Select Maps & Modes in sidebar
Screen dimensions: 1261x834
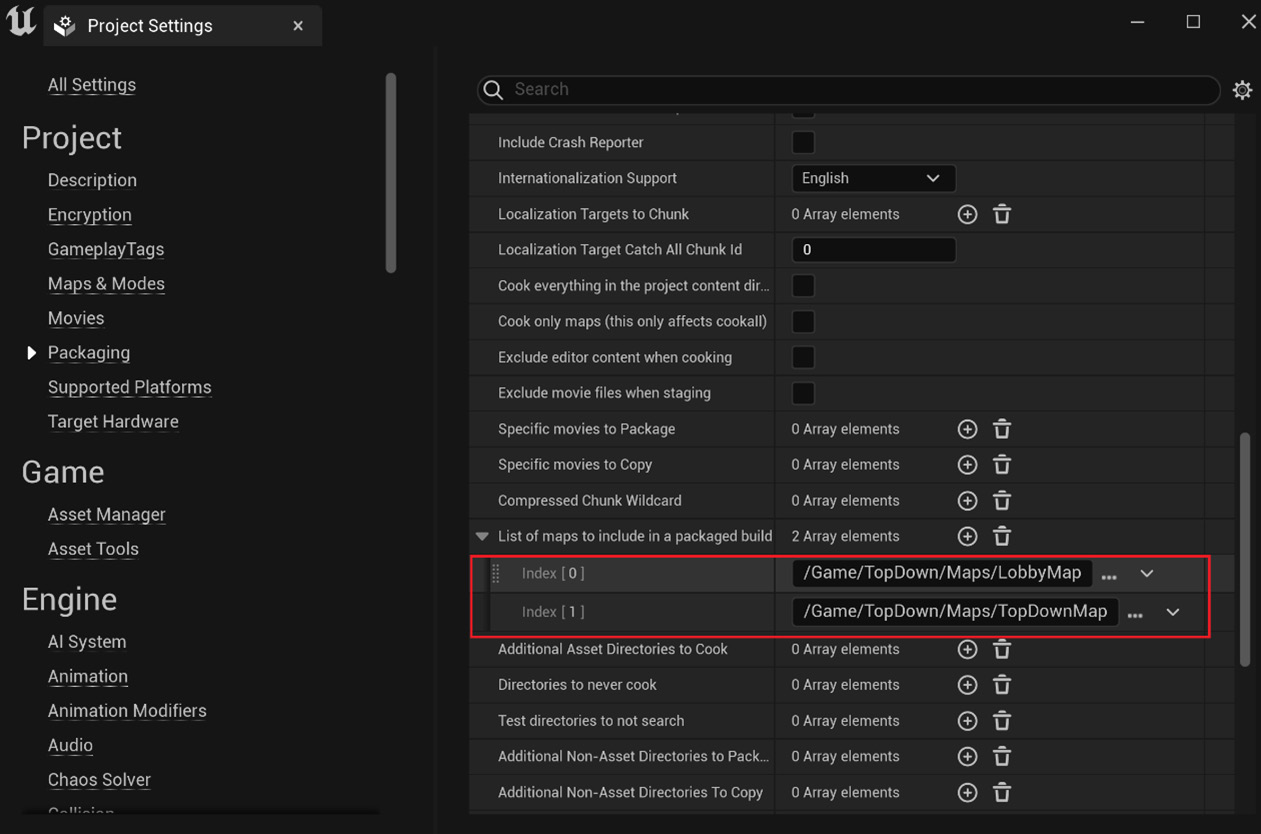[x=106, y=284]
